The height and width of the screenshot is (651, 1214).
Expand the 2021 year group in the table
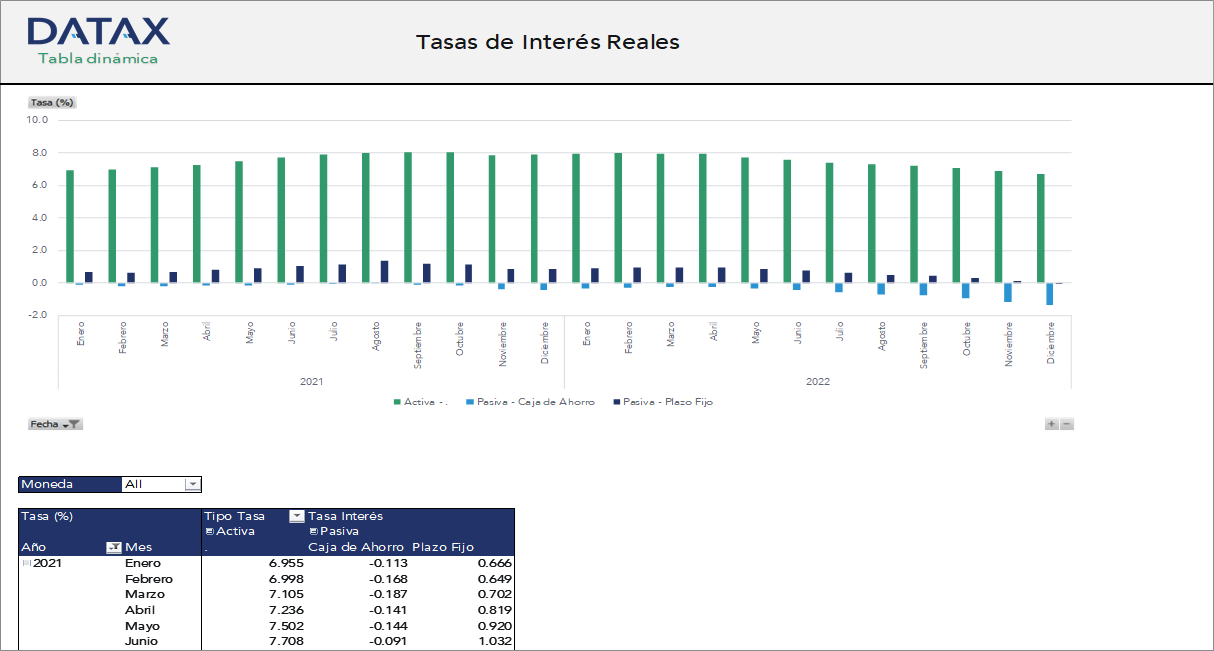pos(25,562)
